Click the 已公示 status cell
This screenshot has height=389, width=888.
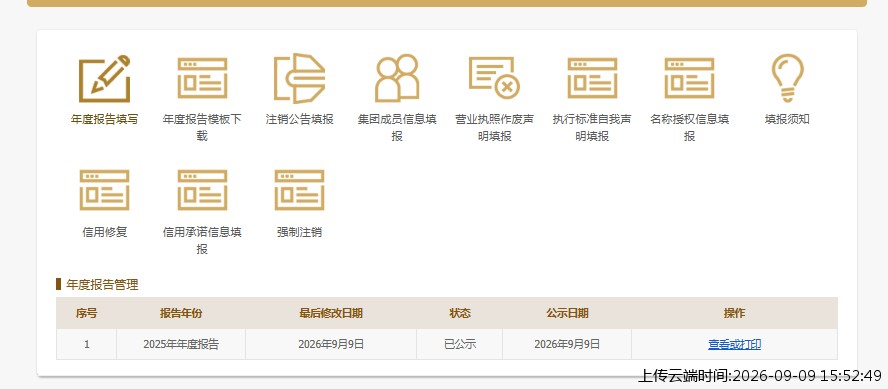click(460, 344)
